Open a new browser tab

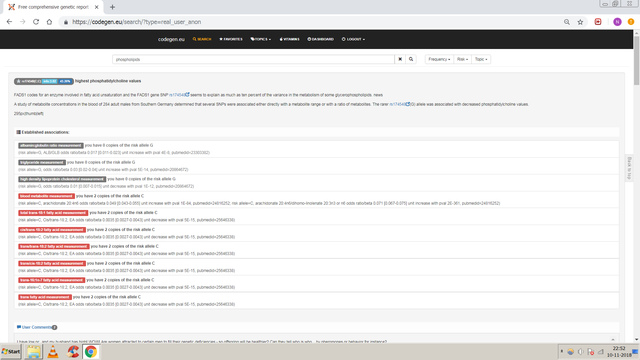pos(112,7)
